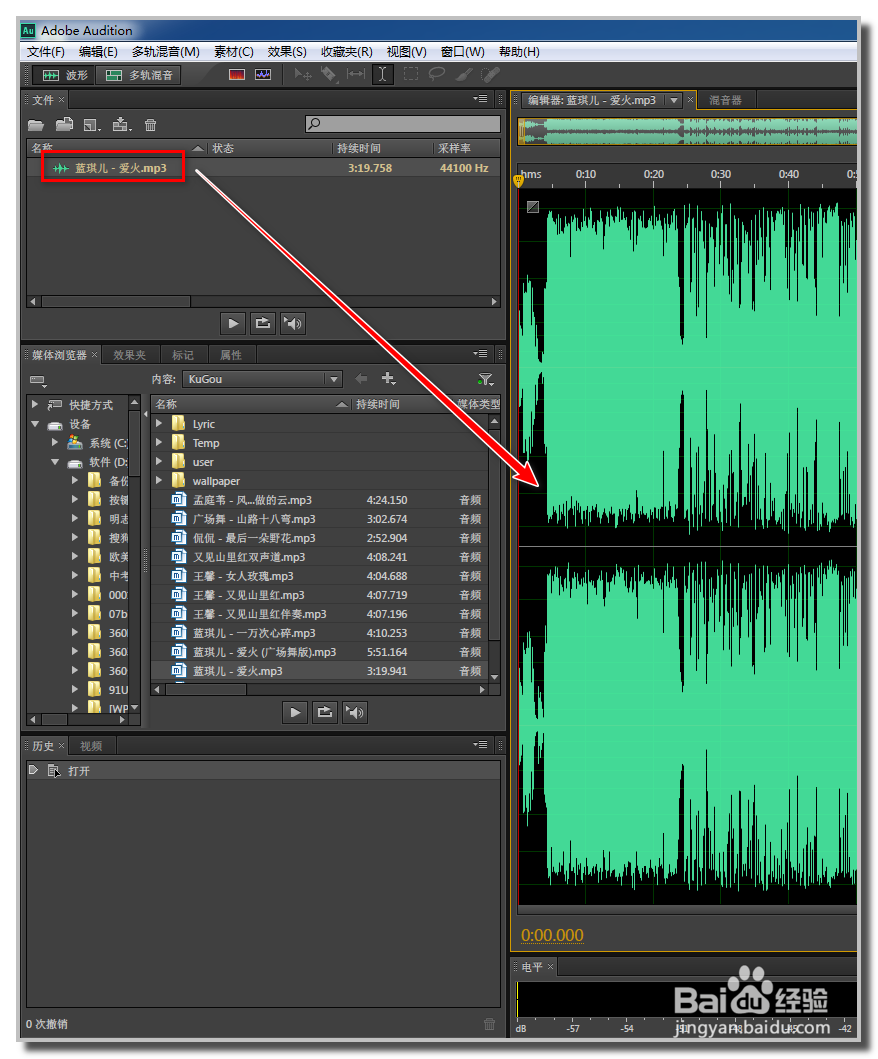The image size is (878, 1059).
Task: Open the 编辑(E) menu
Action: [x=98, y=52]
